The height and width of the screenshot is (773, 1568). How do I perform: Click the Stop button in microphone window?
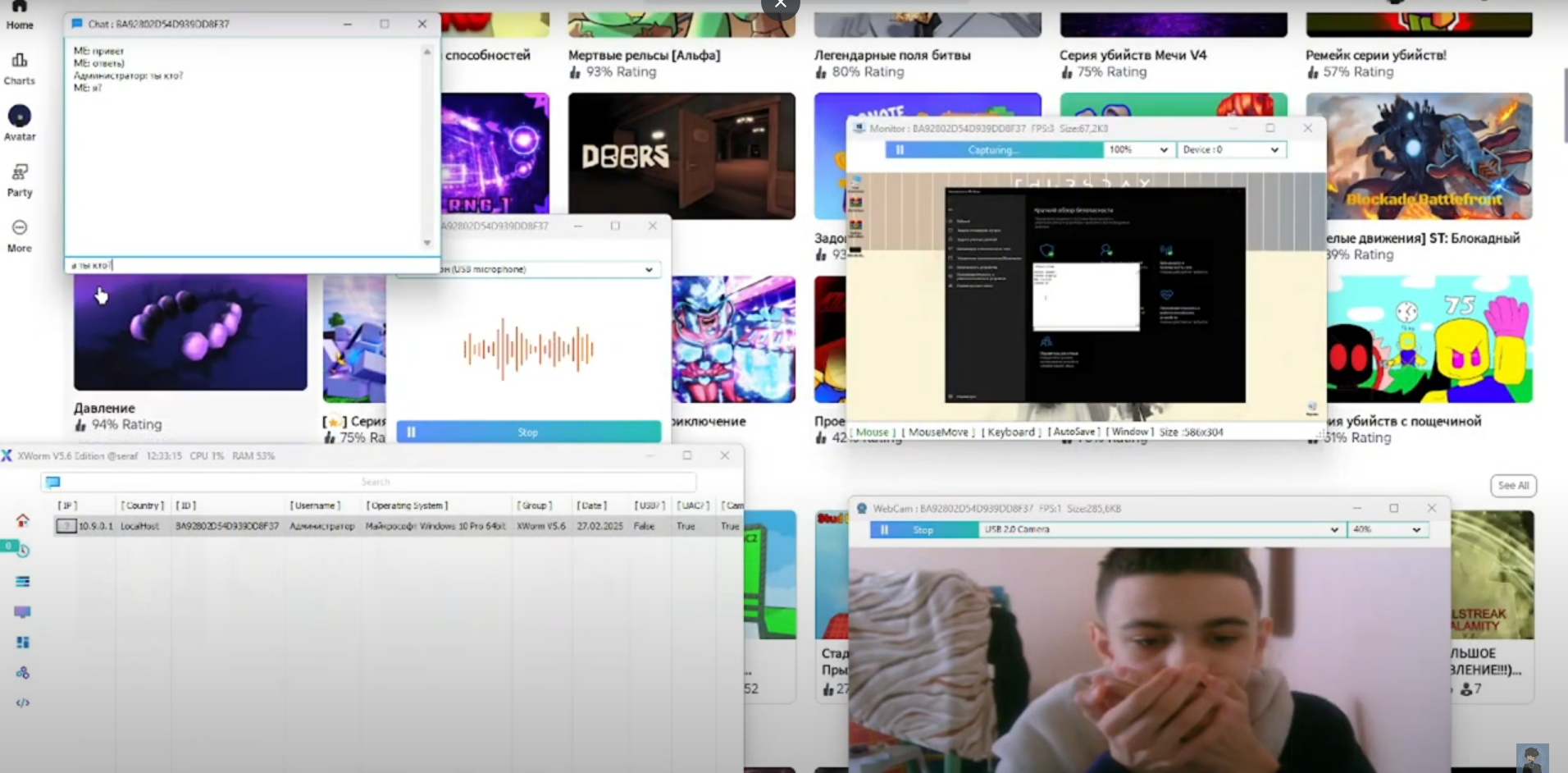(x=528, y=432)
